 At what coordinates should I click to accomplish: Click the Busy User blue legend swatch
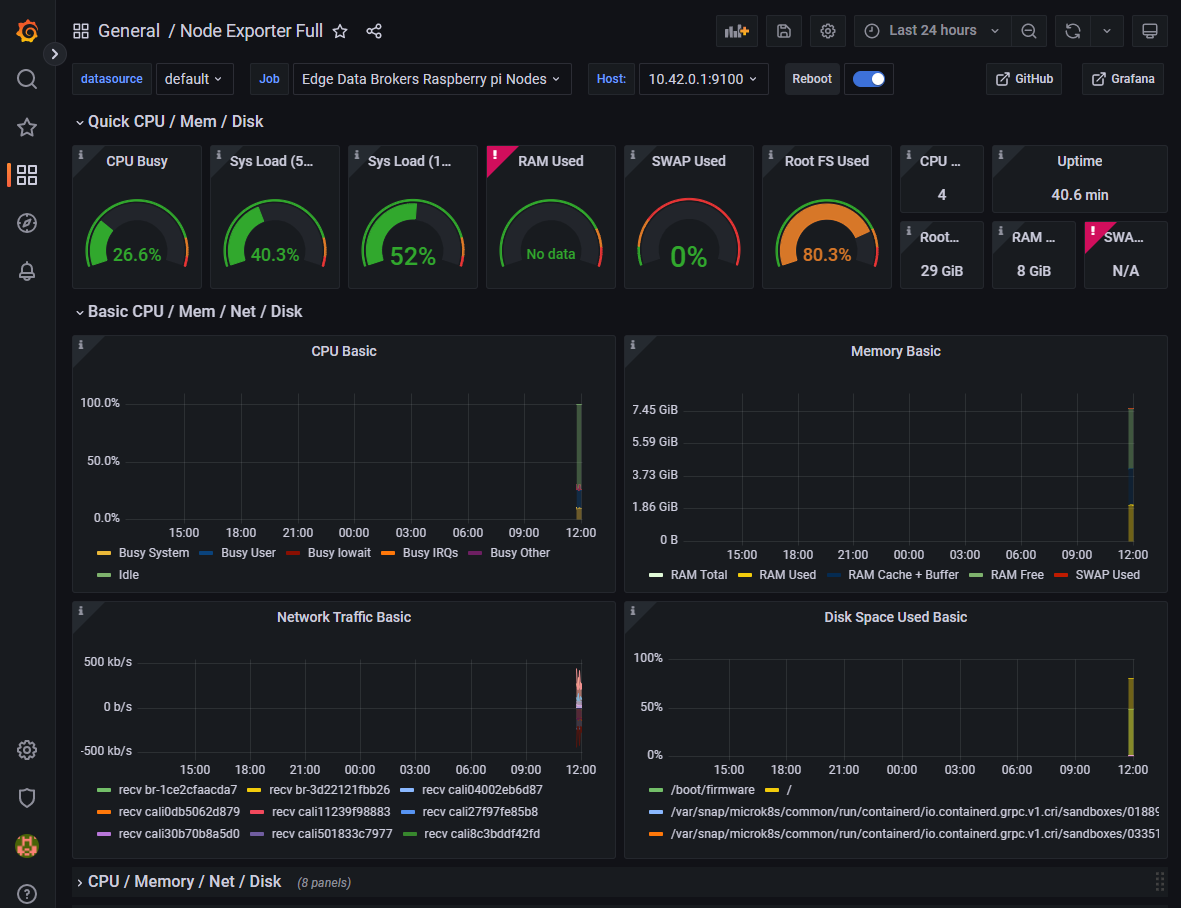[x=206, y=553]
